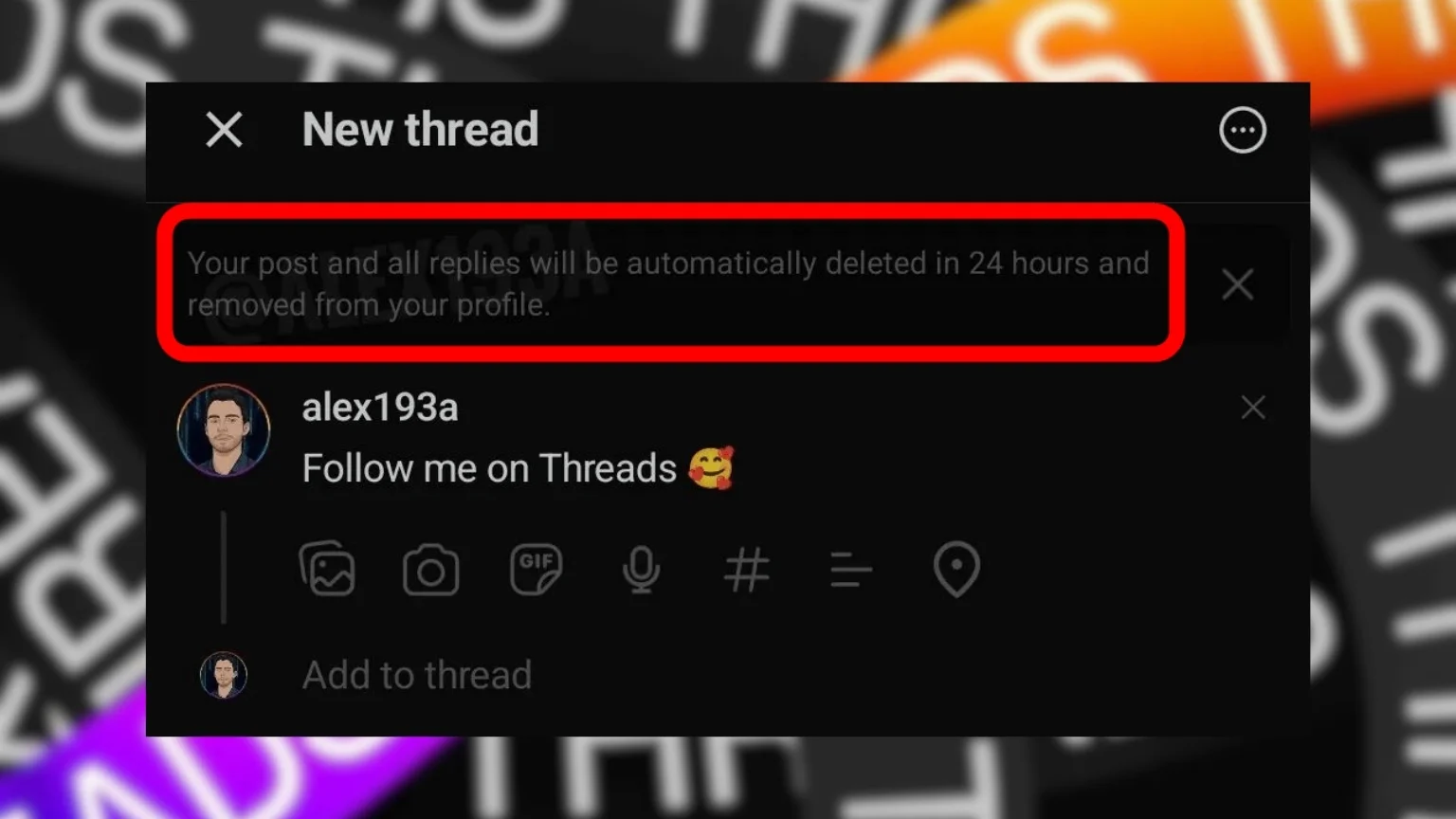
Task: Click the Add to thread field
Action: [417, 675]
